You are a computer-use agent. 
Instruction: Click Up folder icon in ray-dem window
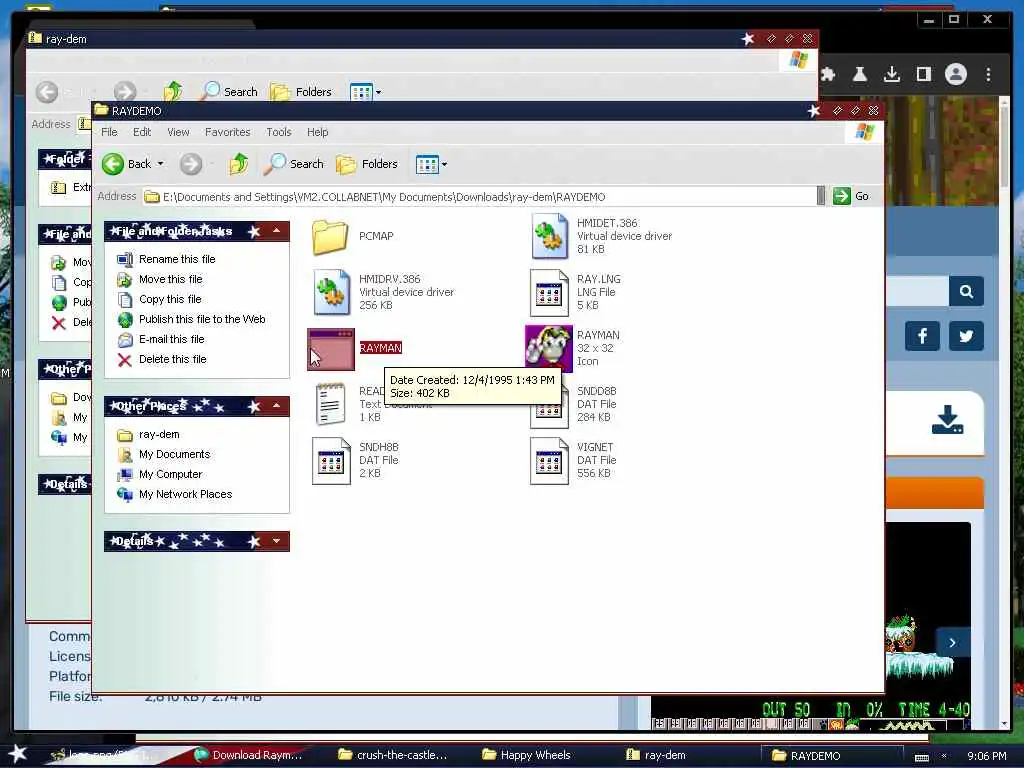tap(173, 91)
